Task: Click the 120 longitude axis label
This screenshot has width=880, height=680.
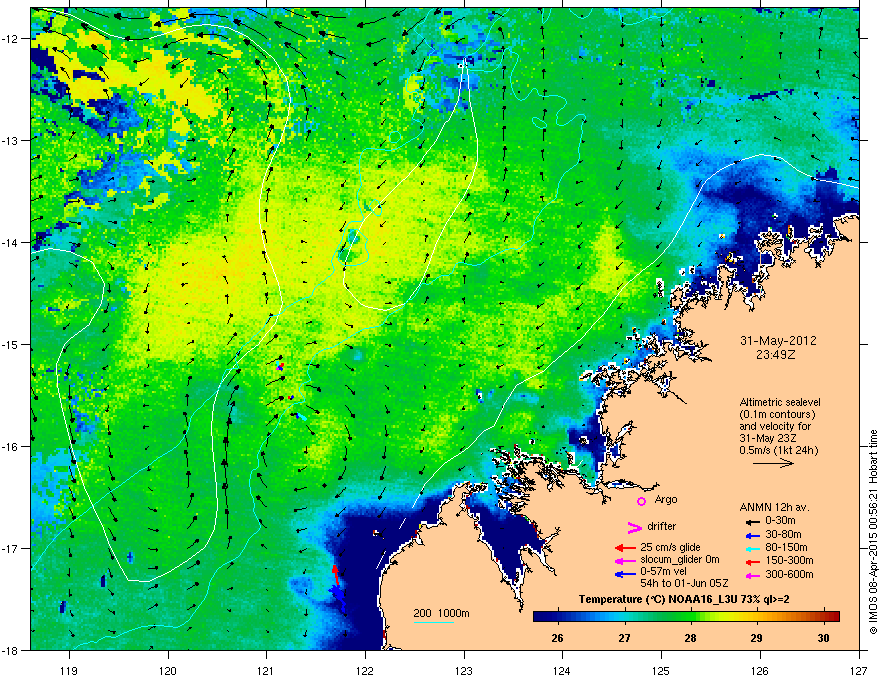Action: pos(168,670)
